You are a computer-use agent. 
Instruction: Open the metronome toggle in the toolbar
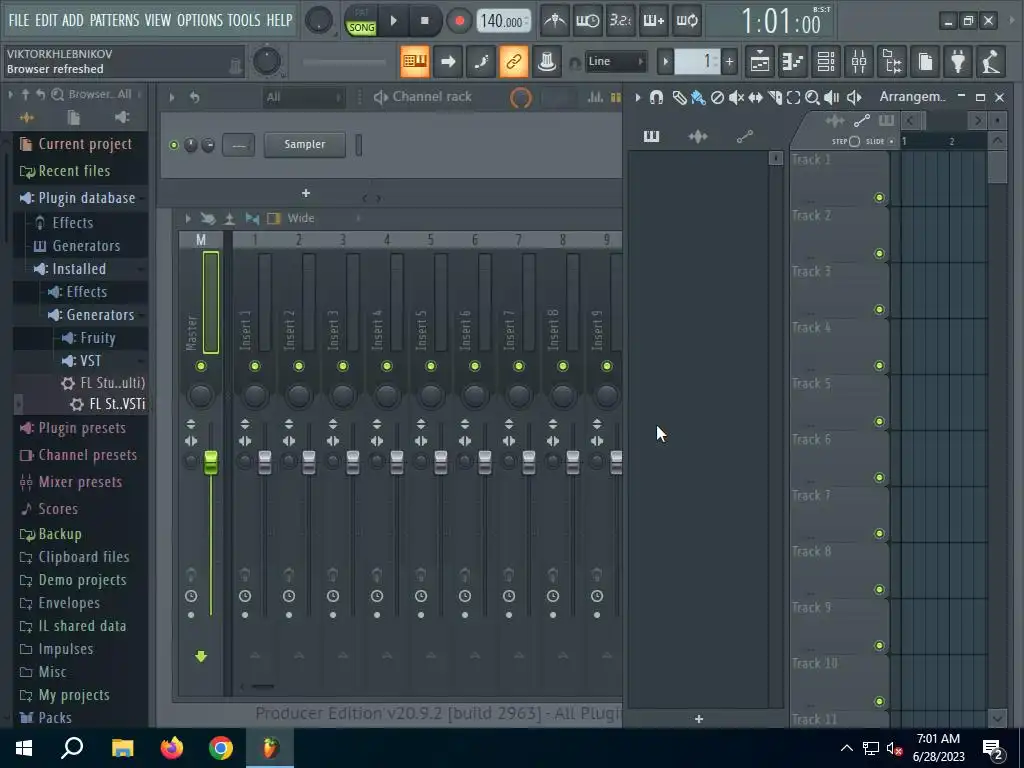pos(555,21)
